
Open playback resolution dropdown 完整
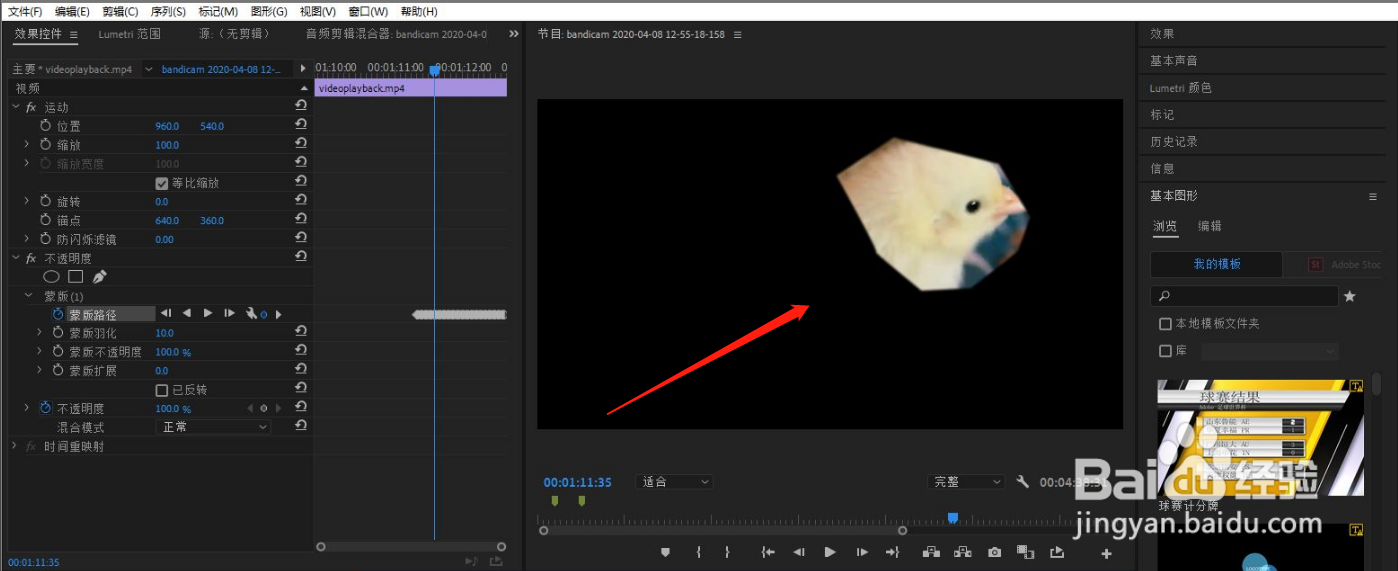(x=966, y=482)
